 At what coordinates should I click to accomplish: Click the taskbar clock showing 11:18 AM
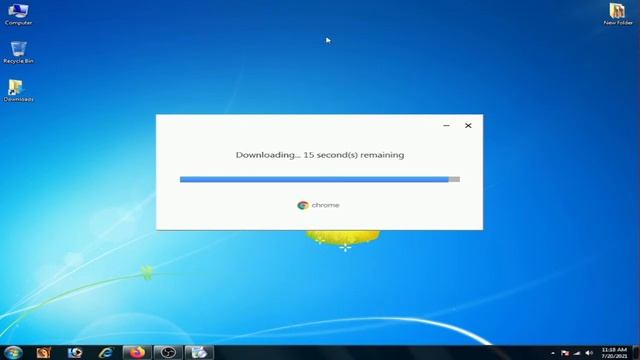tap(614, 353)
